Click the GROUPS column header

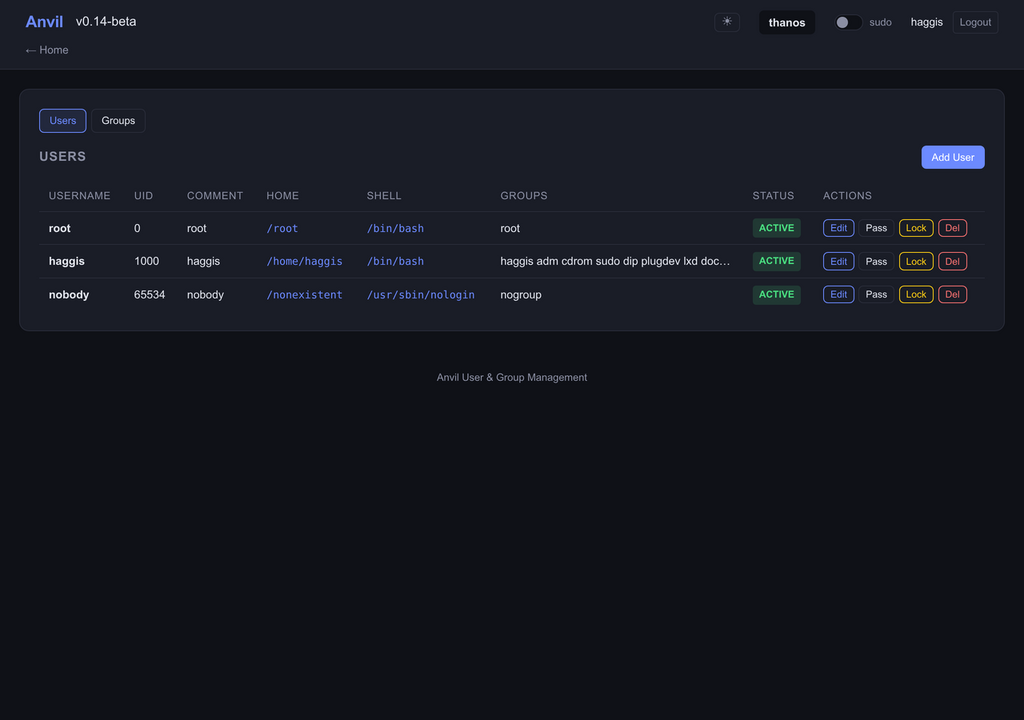[524, 196]
